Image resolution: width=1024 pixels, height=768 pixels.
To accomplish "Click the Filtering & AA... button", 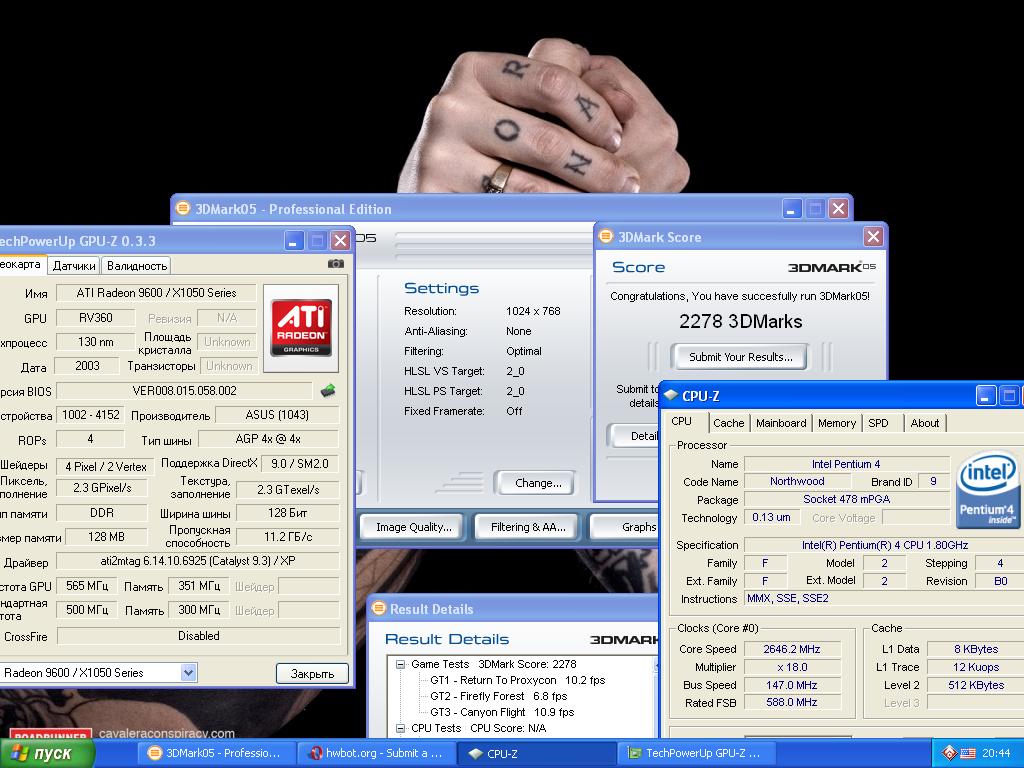I will (x=528, y=528).
